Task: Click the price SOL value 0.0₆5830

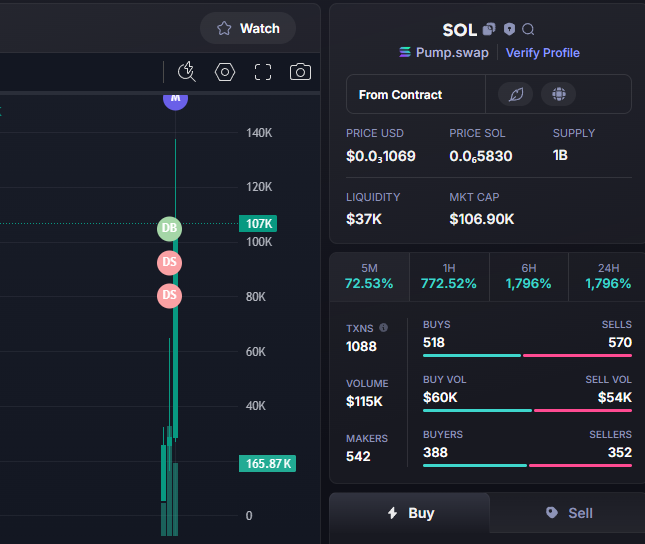Action: coord(481,156)
